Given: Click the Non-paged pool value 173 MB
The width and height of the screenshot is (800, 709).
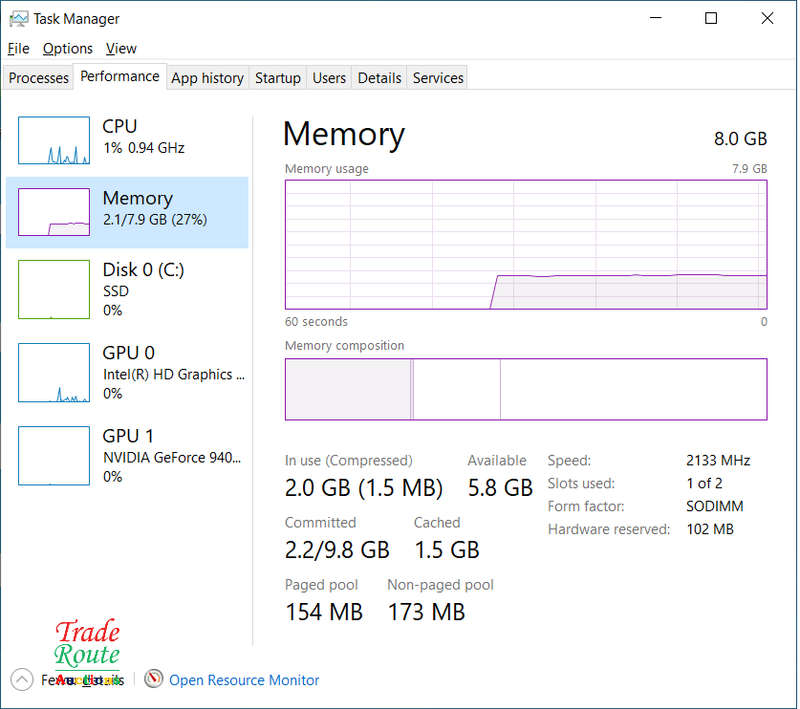Looking at the screenshot, I should click(x=427, y=612).
